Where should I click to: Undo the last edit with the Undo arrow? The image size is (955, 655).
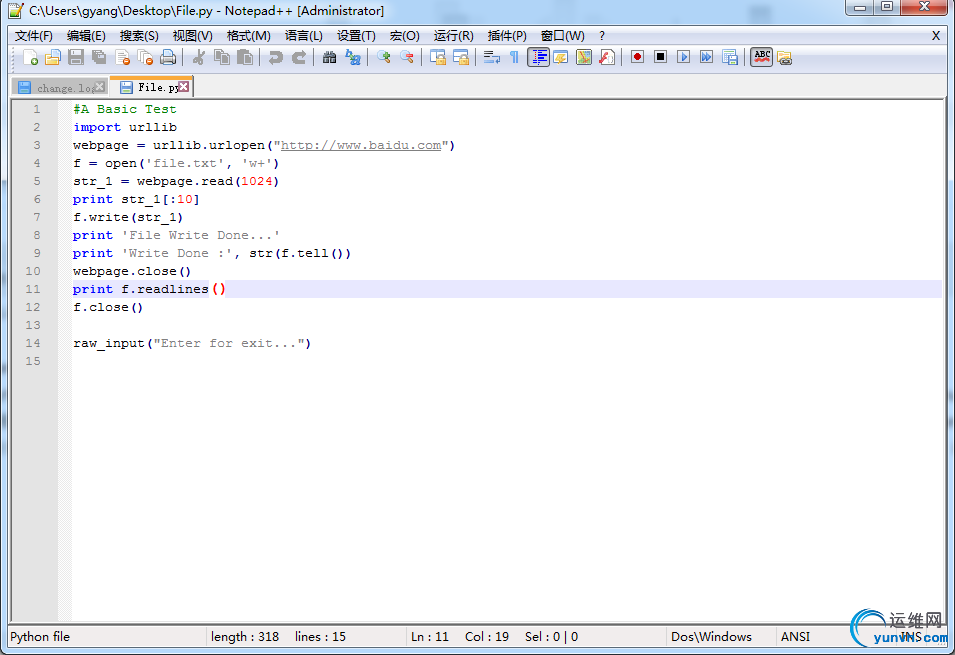tap(275, 58)
